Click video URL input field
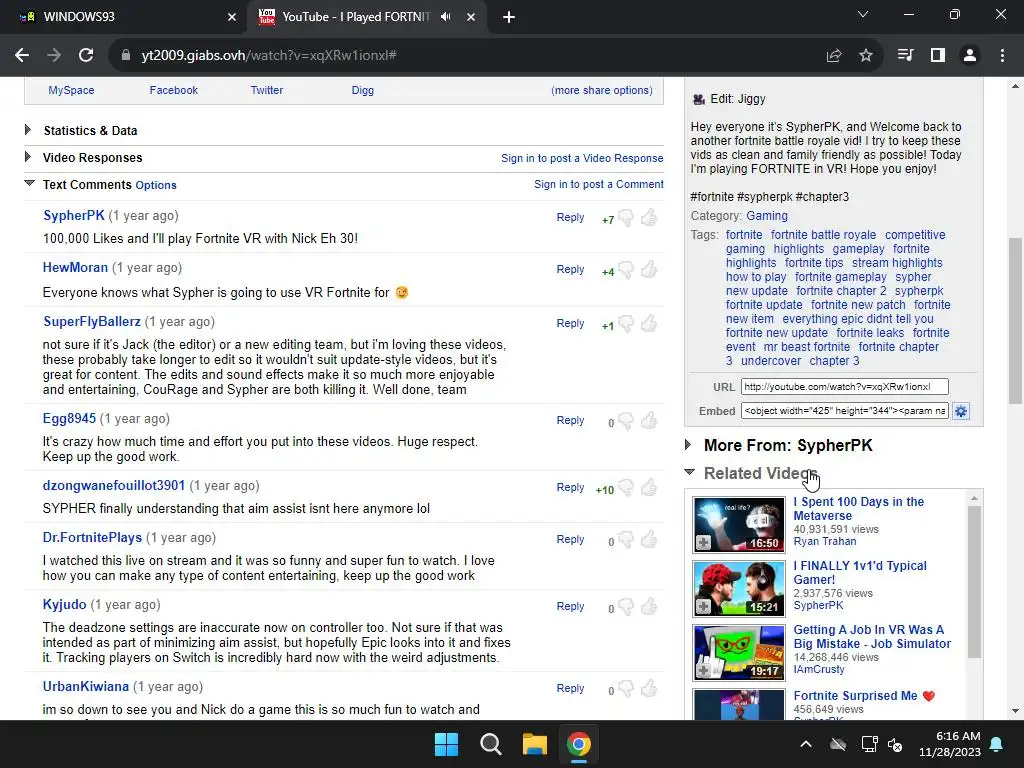Screen dimensions: 1024x768 (x=844, y=387)
